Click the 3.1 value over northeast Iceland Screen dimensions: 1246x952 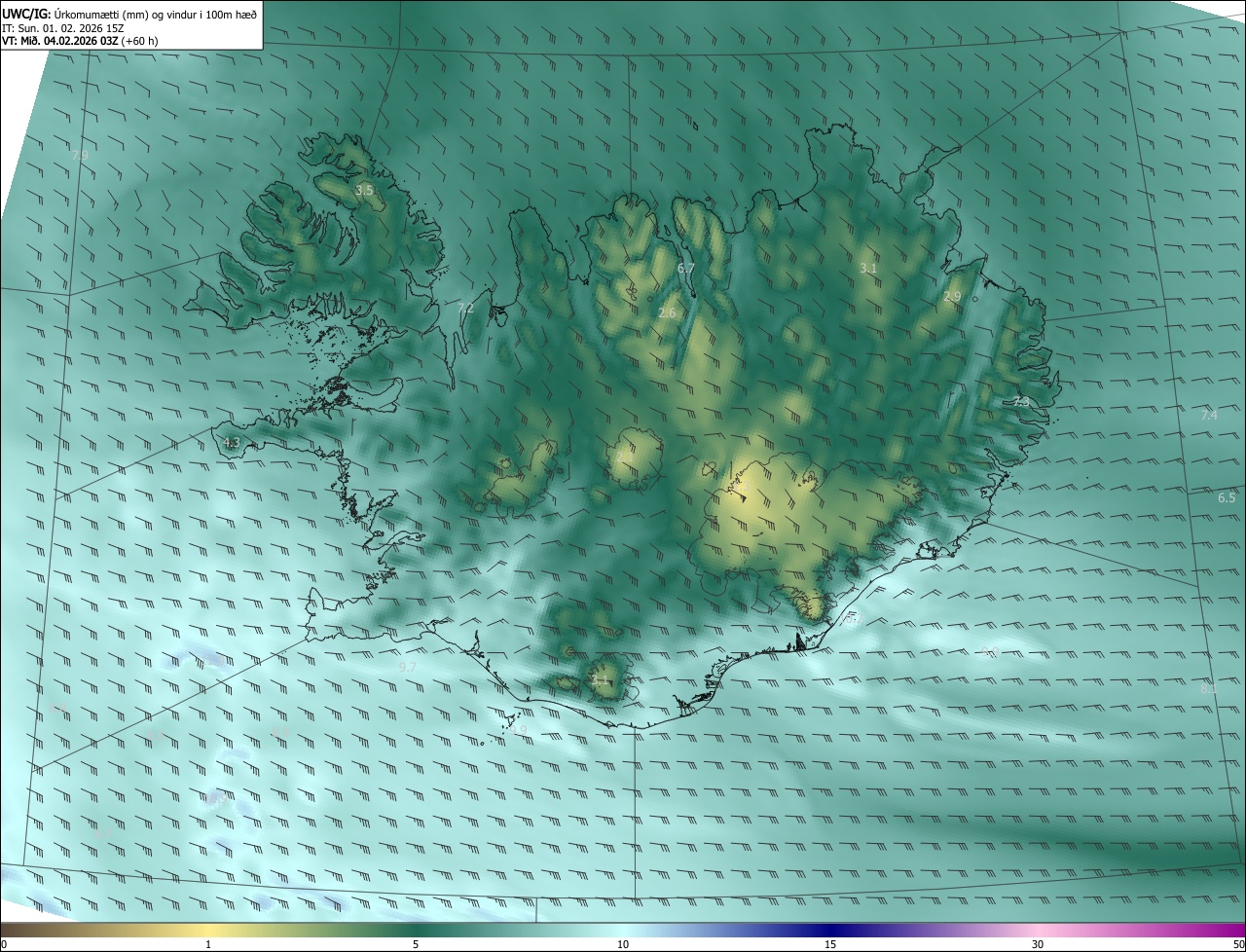click(x=868, y=268)
